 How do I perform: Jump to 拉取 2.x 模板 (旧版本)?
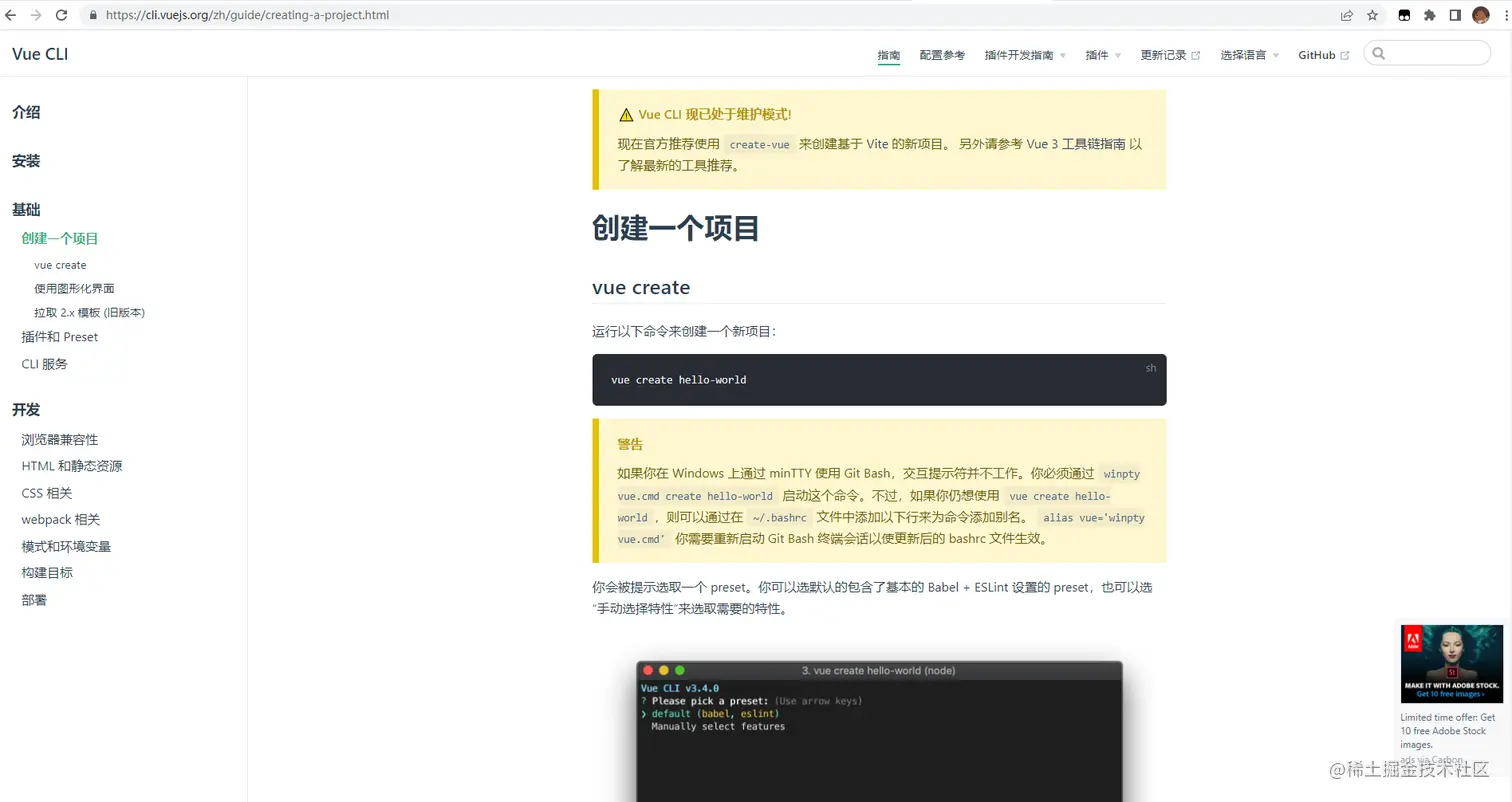pyautogui.click(x=90, y=312)
